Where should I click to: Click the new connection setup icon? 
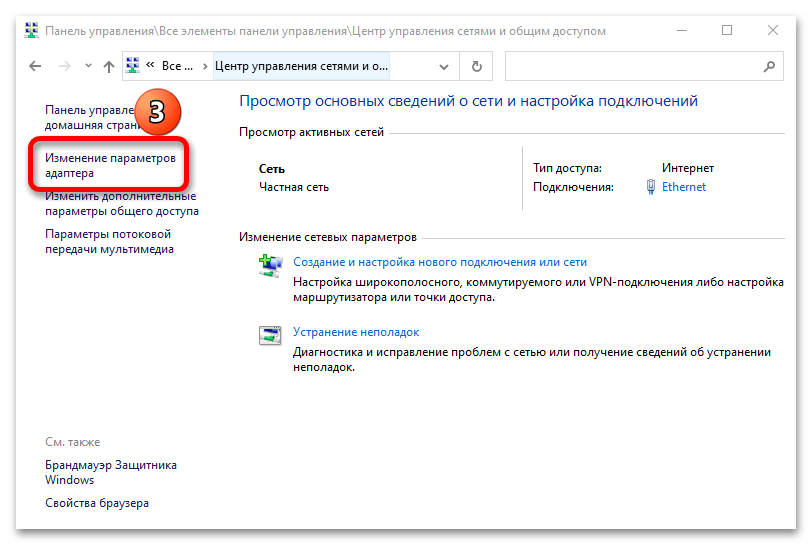coord(270,266)
